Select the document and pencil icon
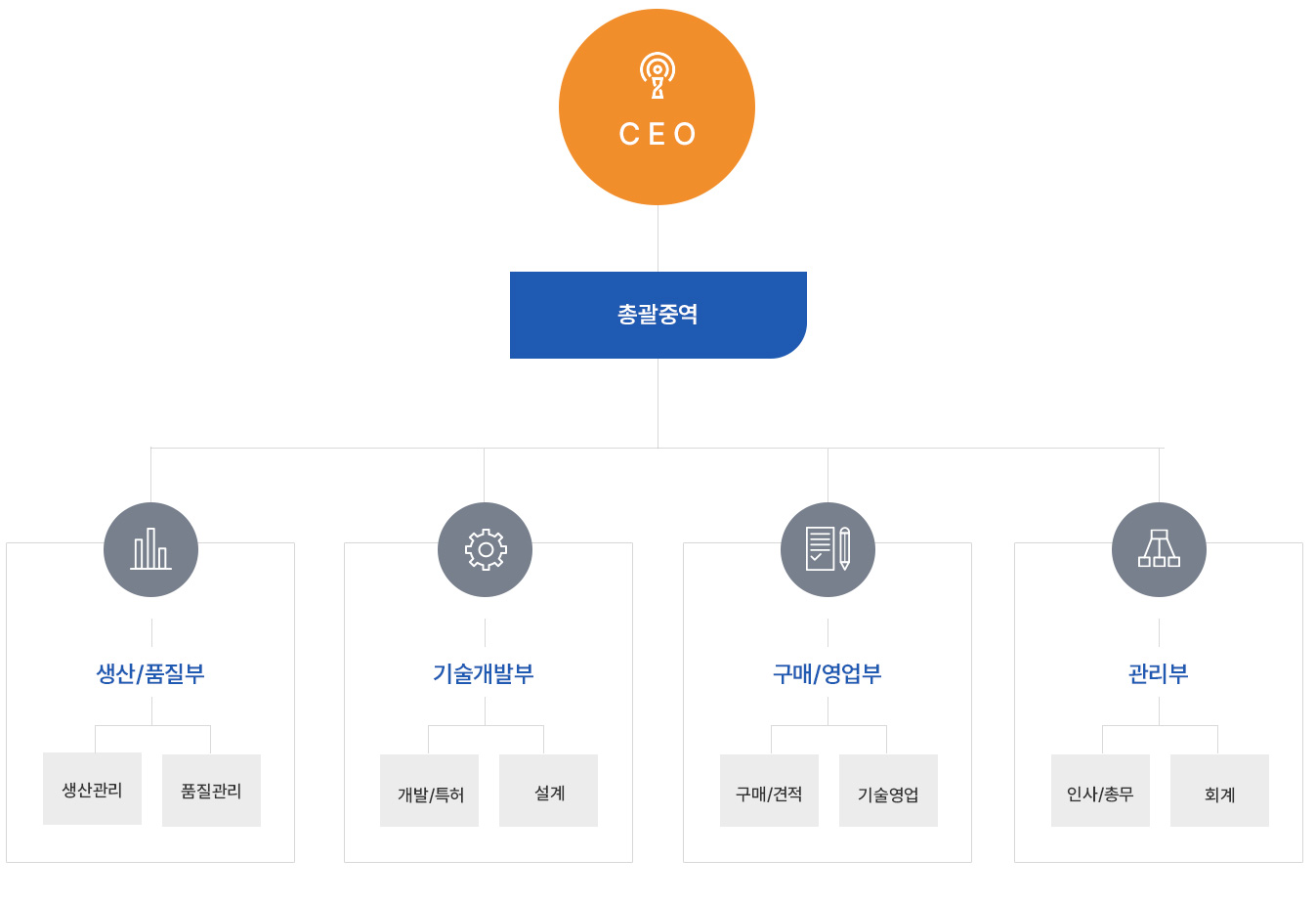This screenshot has width=1316, height=902. 828,549
